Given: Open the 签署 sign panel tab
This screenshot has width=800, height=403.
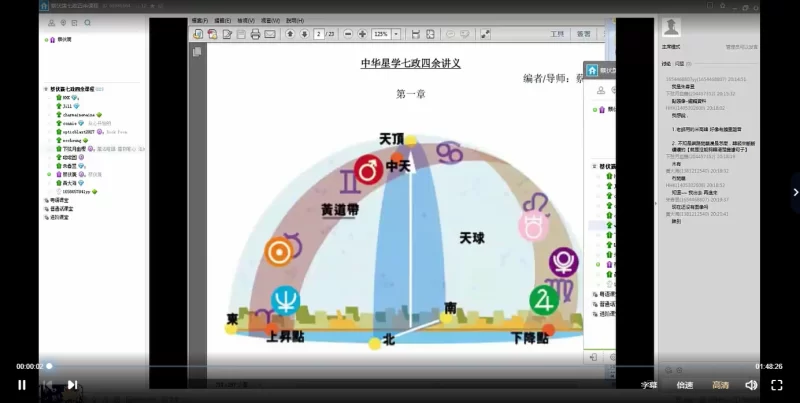Looking at the screenshot, I should click(584, 34).
